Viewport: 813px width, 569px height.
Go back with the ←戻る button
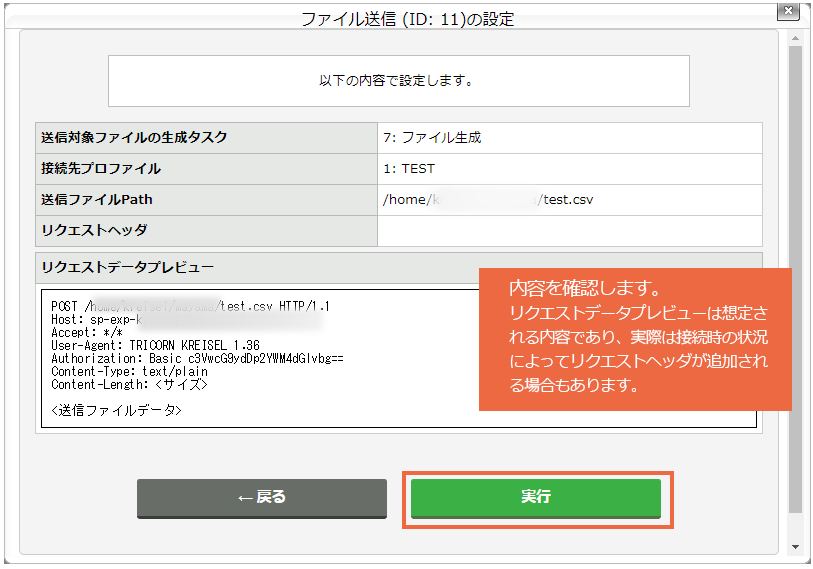pyautogui.click(x=262, y=498)
